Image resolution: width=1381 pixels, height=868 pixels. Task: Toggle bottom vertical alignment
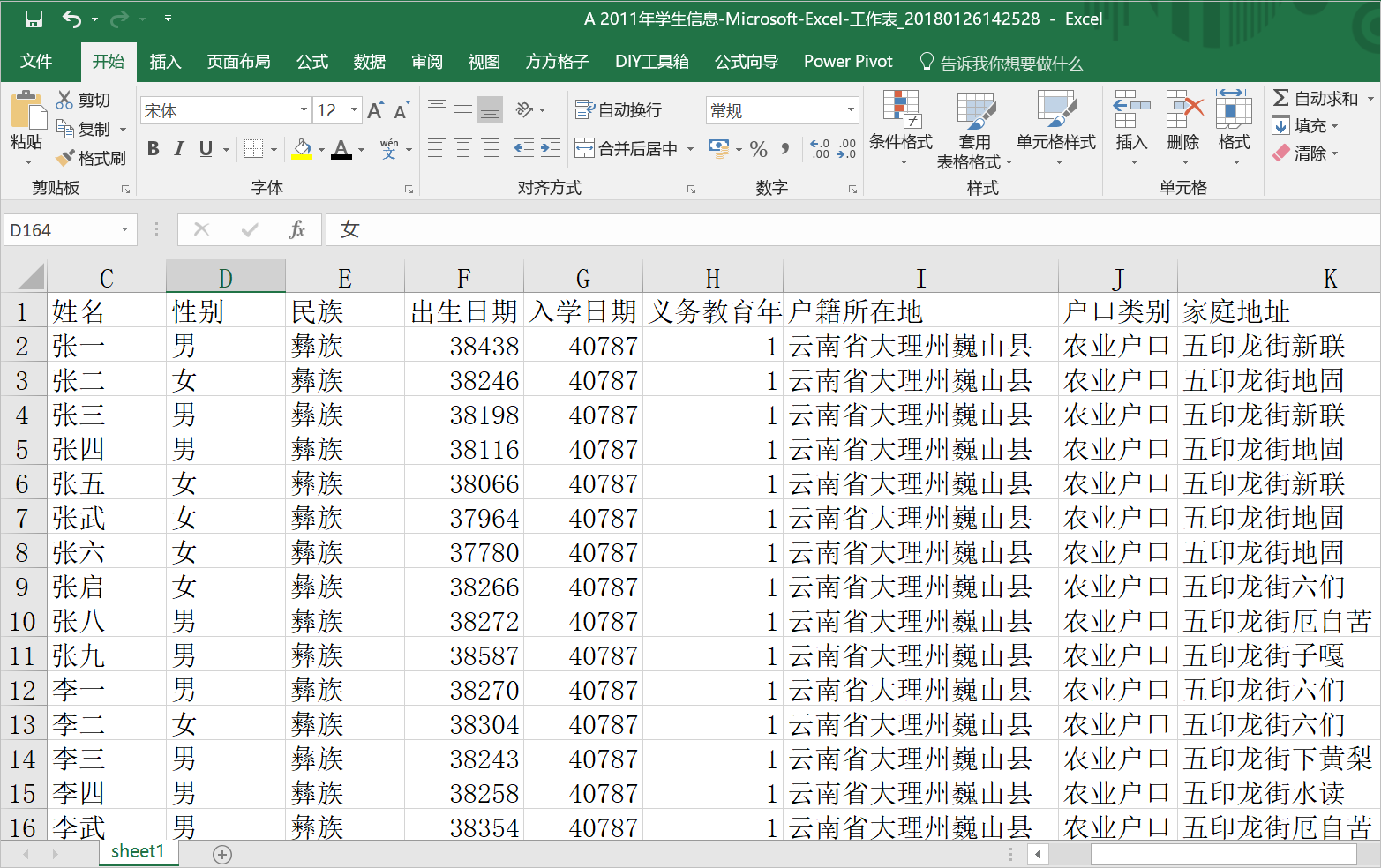tap(490, 109)
